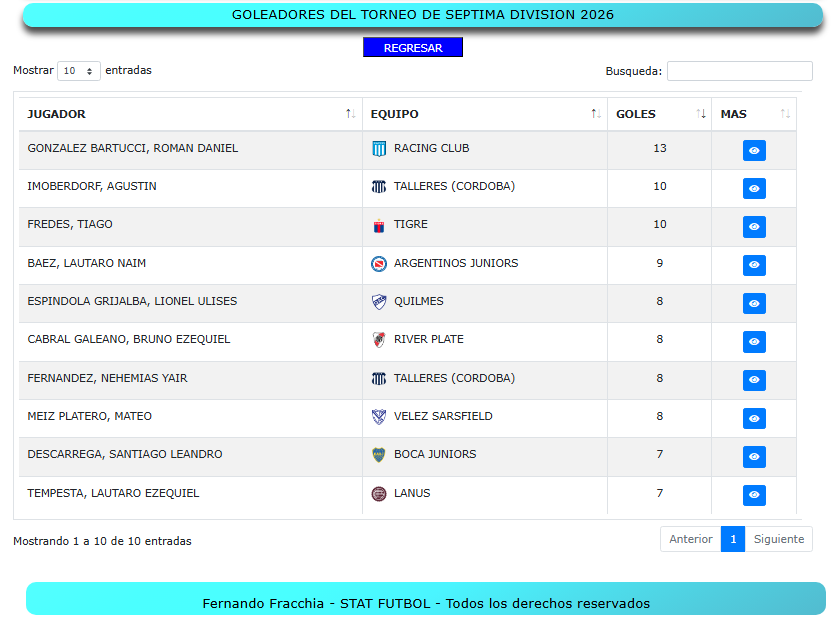Viewport: 837px width, 627px height.
Task: Sort by EQUIPO column arrows
Action: [596, 114]
